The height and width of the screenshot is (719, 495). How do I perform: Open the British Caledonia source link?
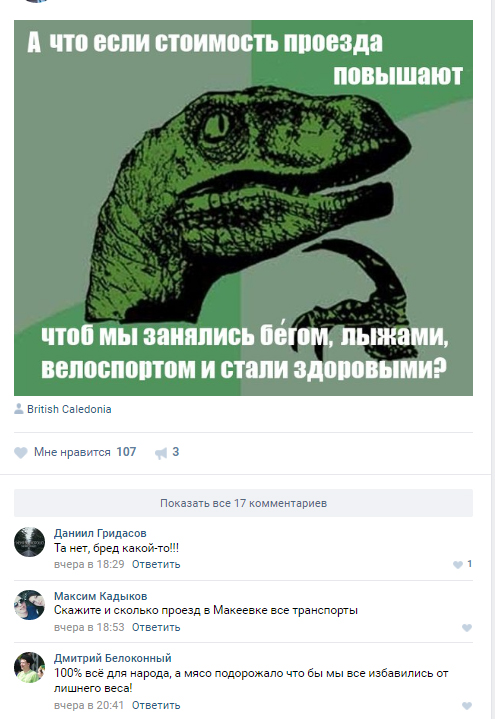pyautogui.click(x=69, y=409)
